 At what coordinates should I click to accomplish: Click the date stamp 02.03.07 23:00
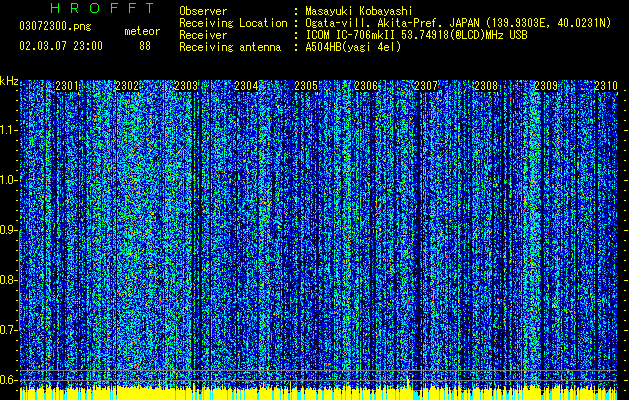[61, 46]
